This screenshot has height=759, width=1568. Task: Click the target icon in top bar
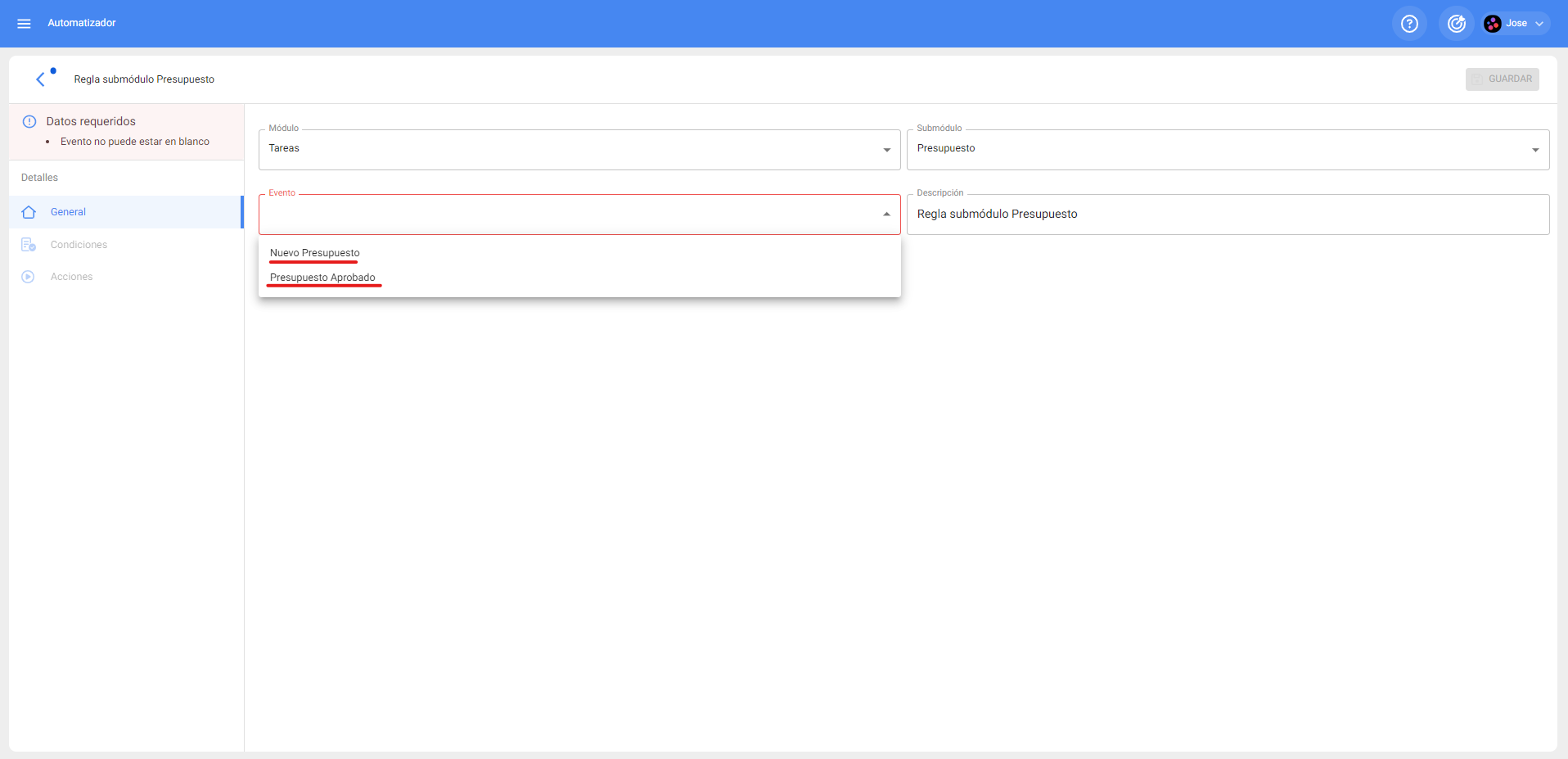click(x=1456, y=24)
